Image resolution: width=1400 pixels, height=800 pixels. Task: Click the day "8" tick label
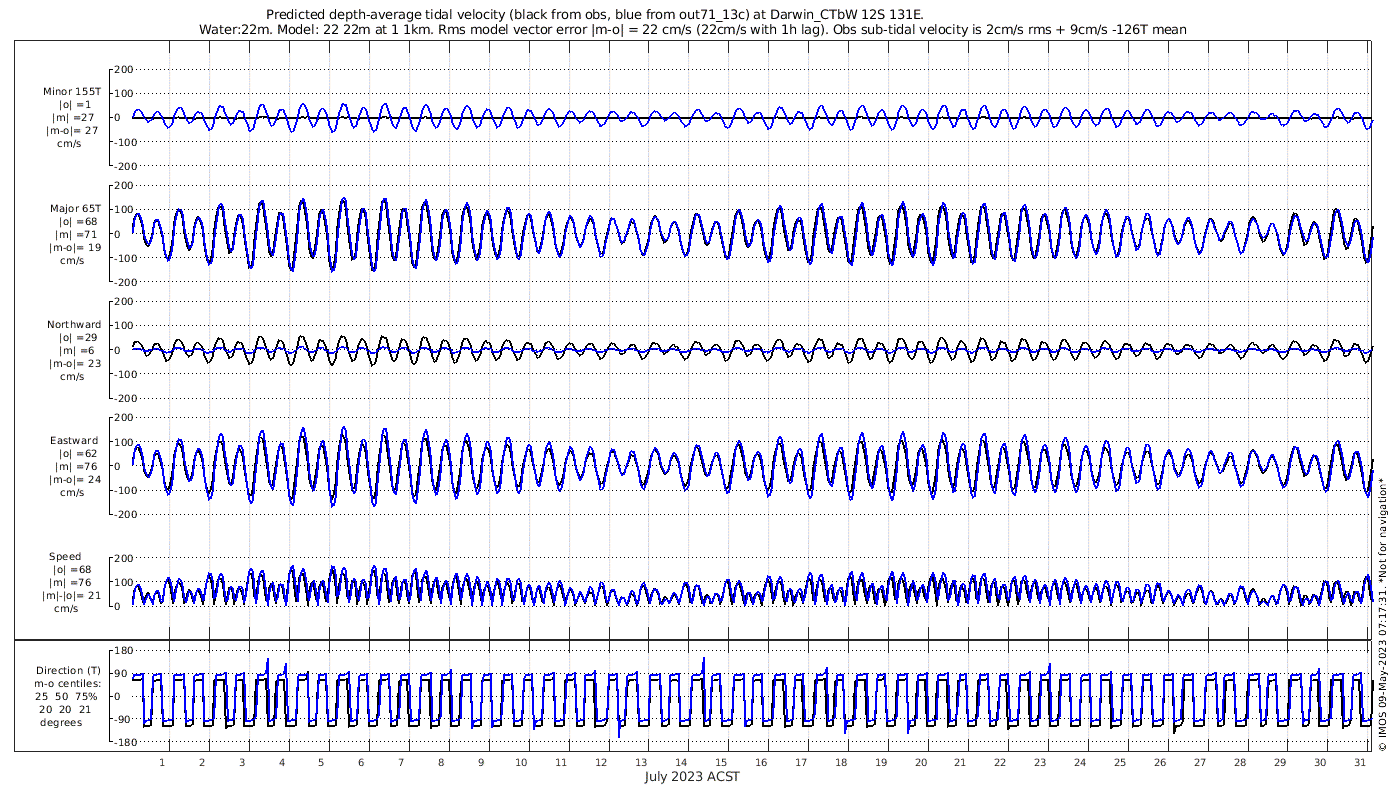441,762
